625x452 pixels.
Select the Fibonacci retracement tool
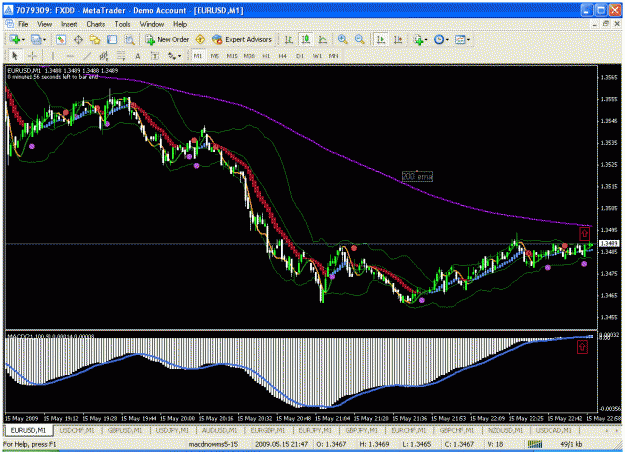point(121,56)
